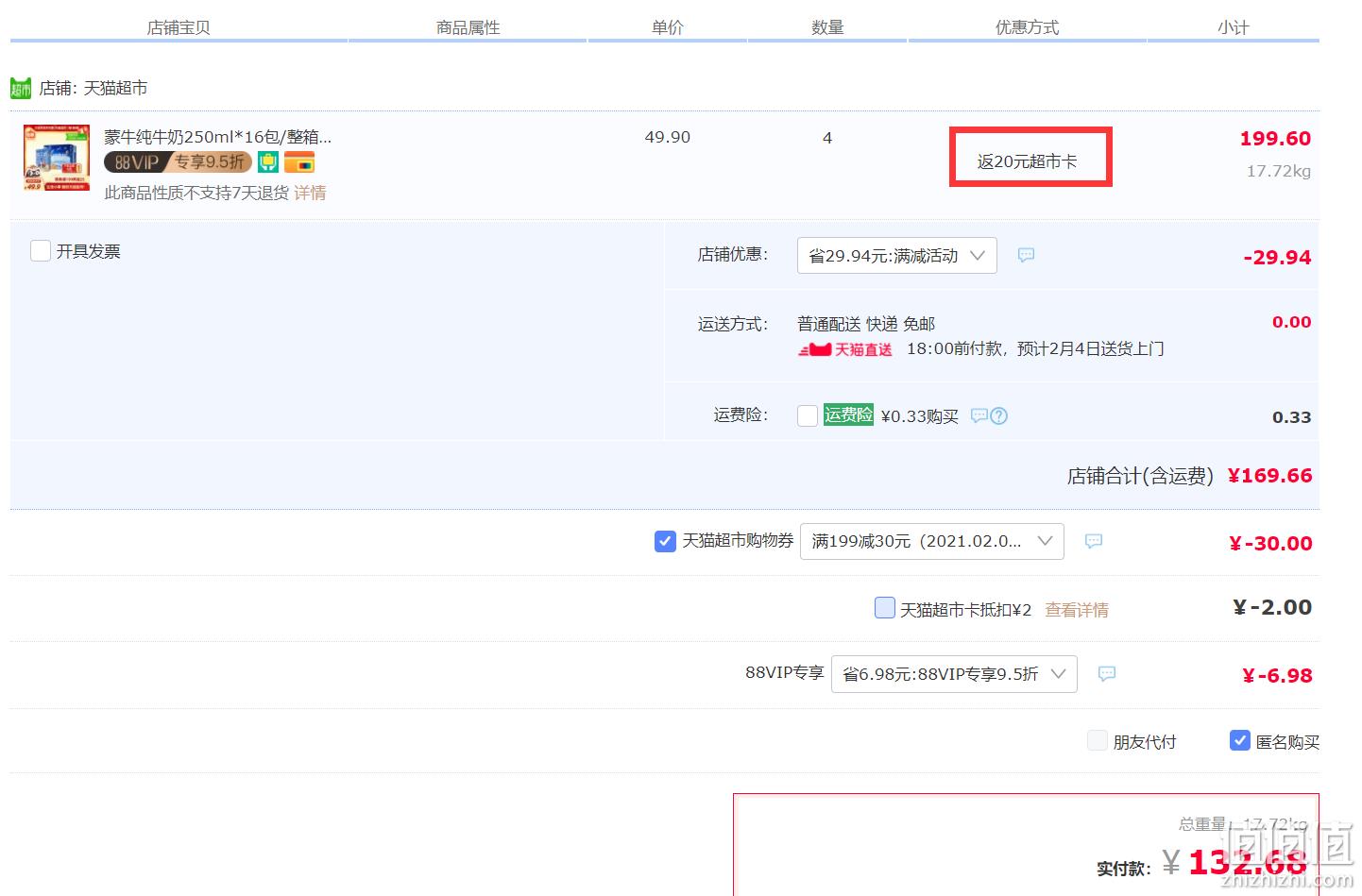Open the comment icon next to 运费险 price
The image size is (1362, 896).
tap(979, 415)
